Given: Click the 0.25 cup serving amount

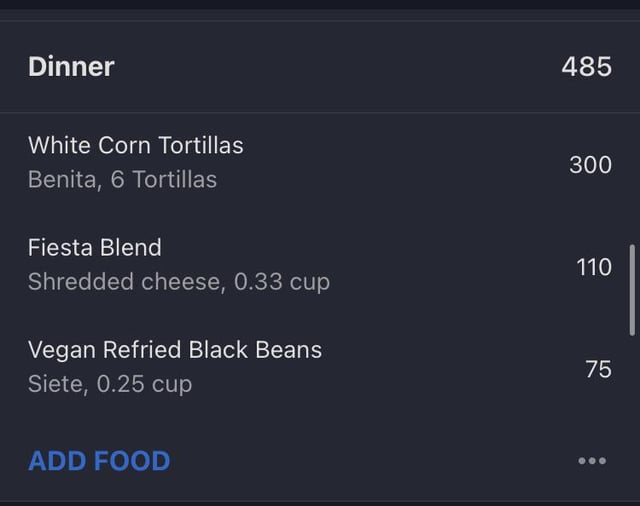Looking at the screenshot, I should (x=144, y=385).
